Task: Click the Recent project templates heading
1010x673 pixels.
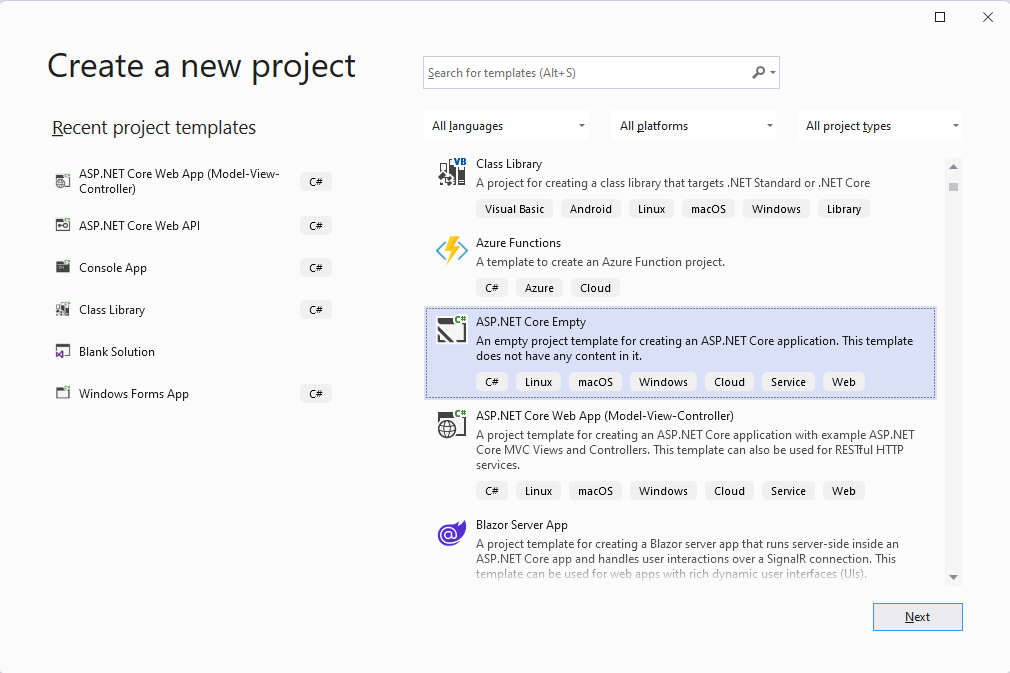Action: [154, 128]
